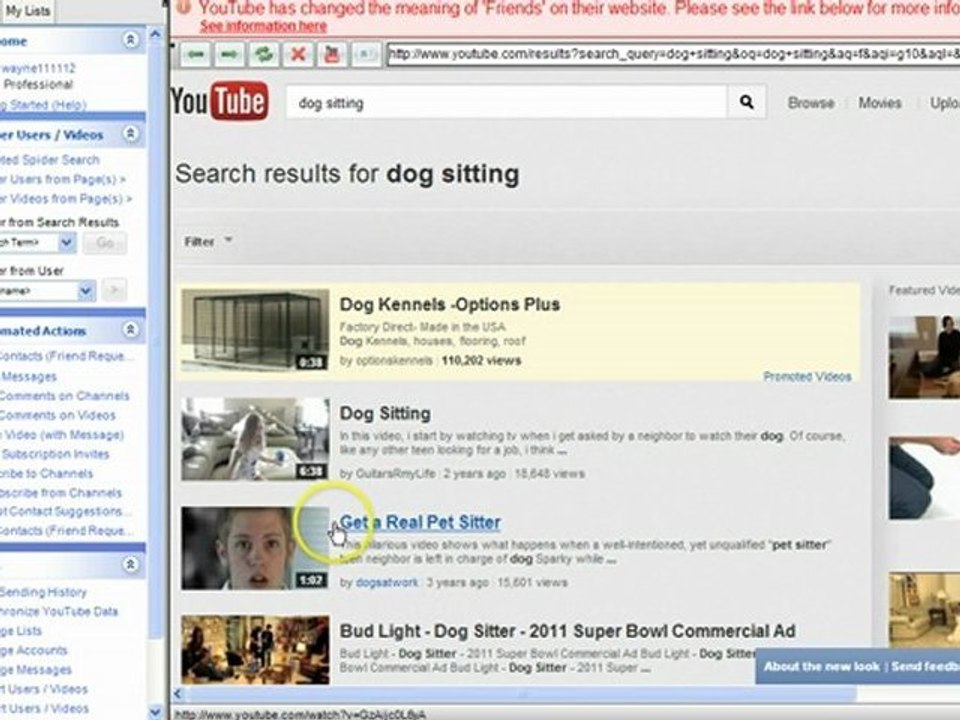Click Synchronize YouTube Data in sidebar
Viewport: 960px width, 720px height.
pyautogui.click(x=59, y=612)
